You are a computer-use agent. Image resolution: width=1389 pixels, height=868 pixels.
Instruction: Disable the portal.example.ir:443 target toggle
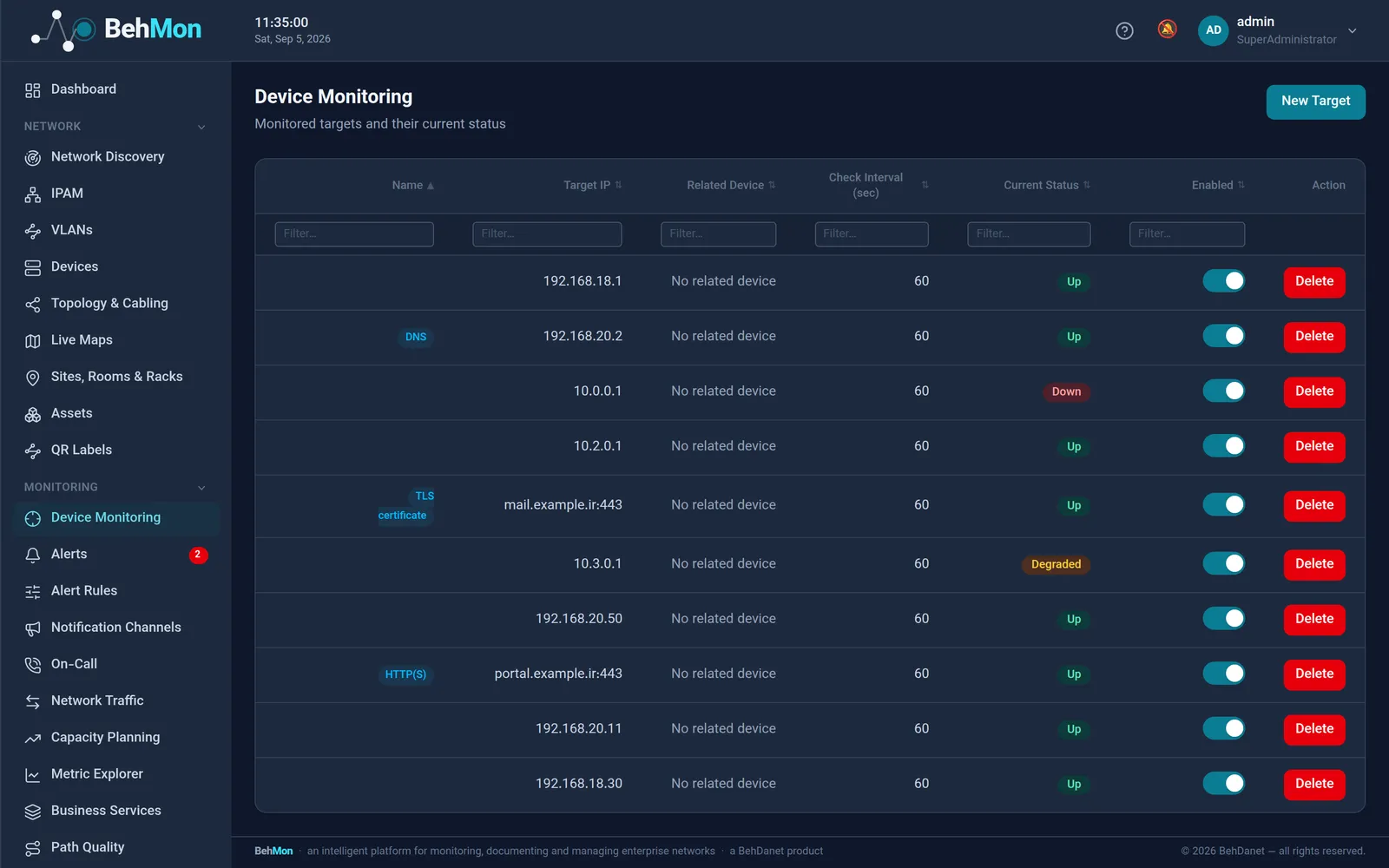pos(1224,674)
